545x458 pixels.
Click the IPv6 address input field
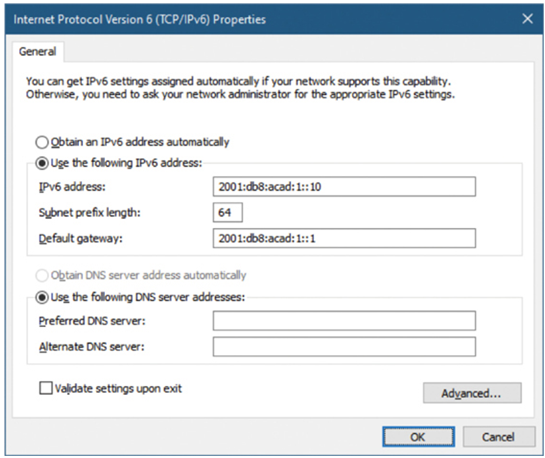click(344, 187)
